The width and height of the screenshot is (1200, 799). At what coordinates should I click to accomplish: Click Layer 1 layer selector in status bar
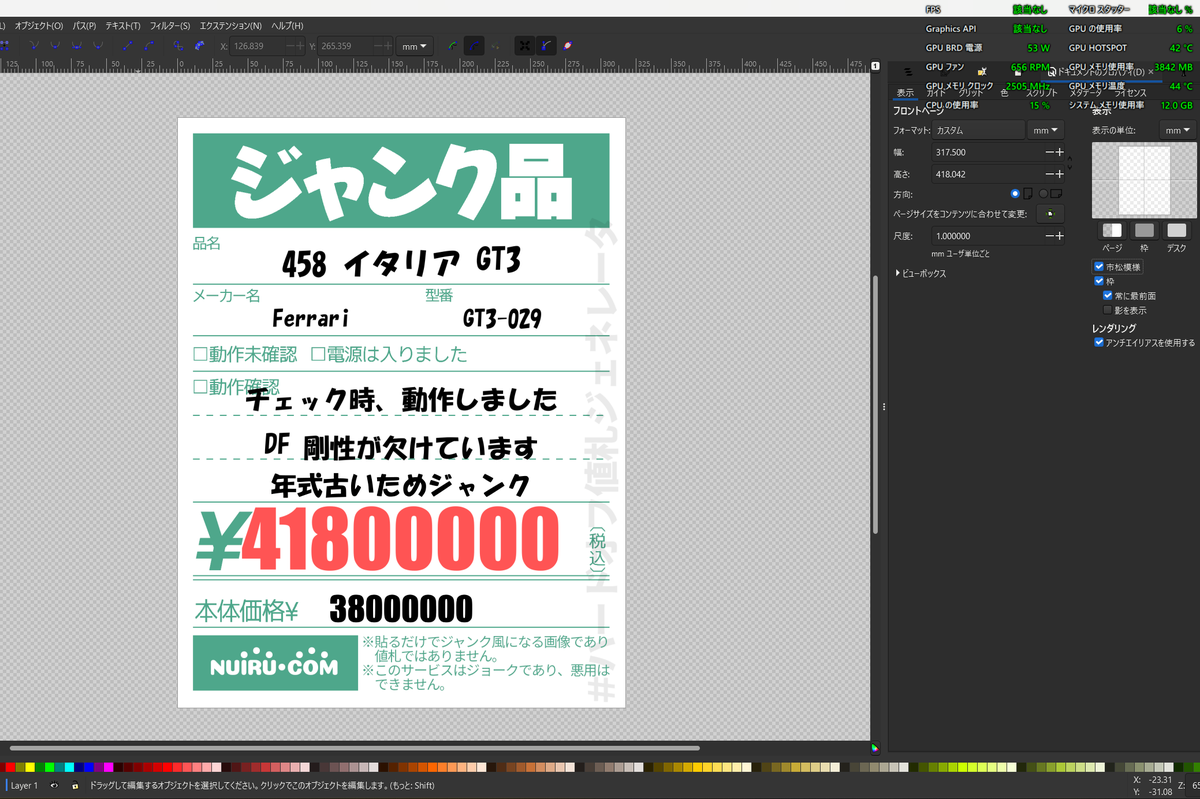pos(24,786)
